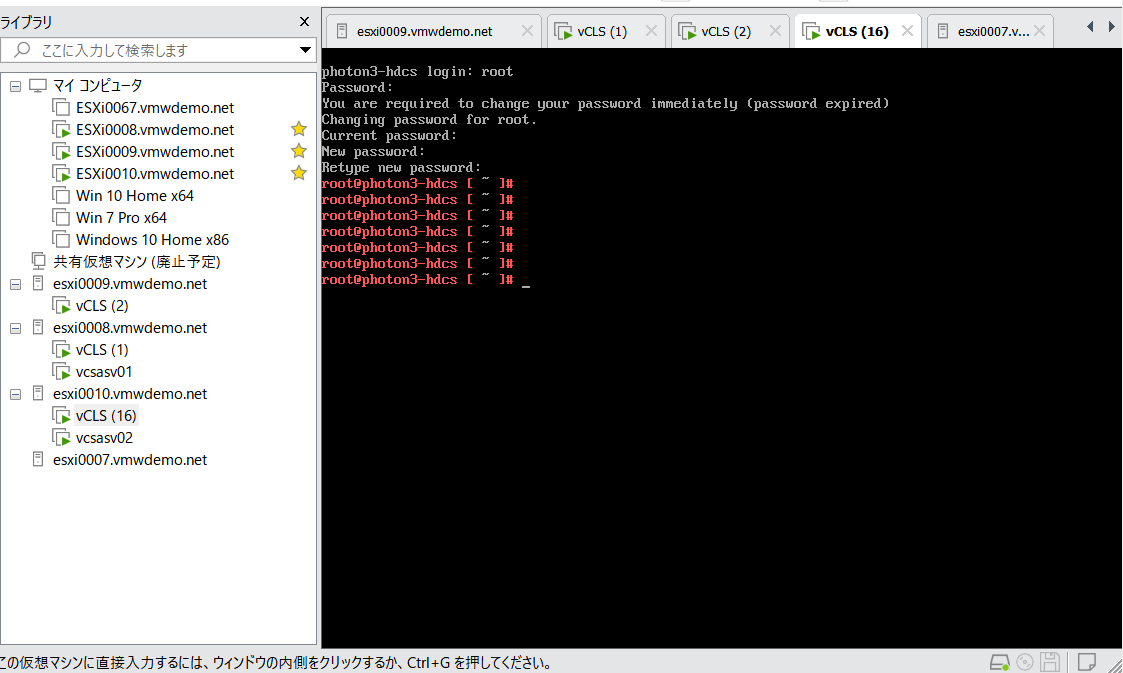The width and height of the screenshot is (1123, 673).
Task: Click the library search input field
Action: [158, 50]
